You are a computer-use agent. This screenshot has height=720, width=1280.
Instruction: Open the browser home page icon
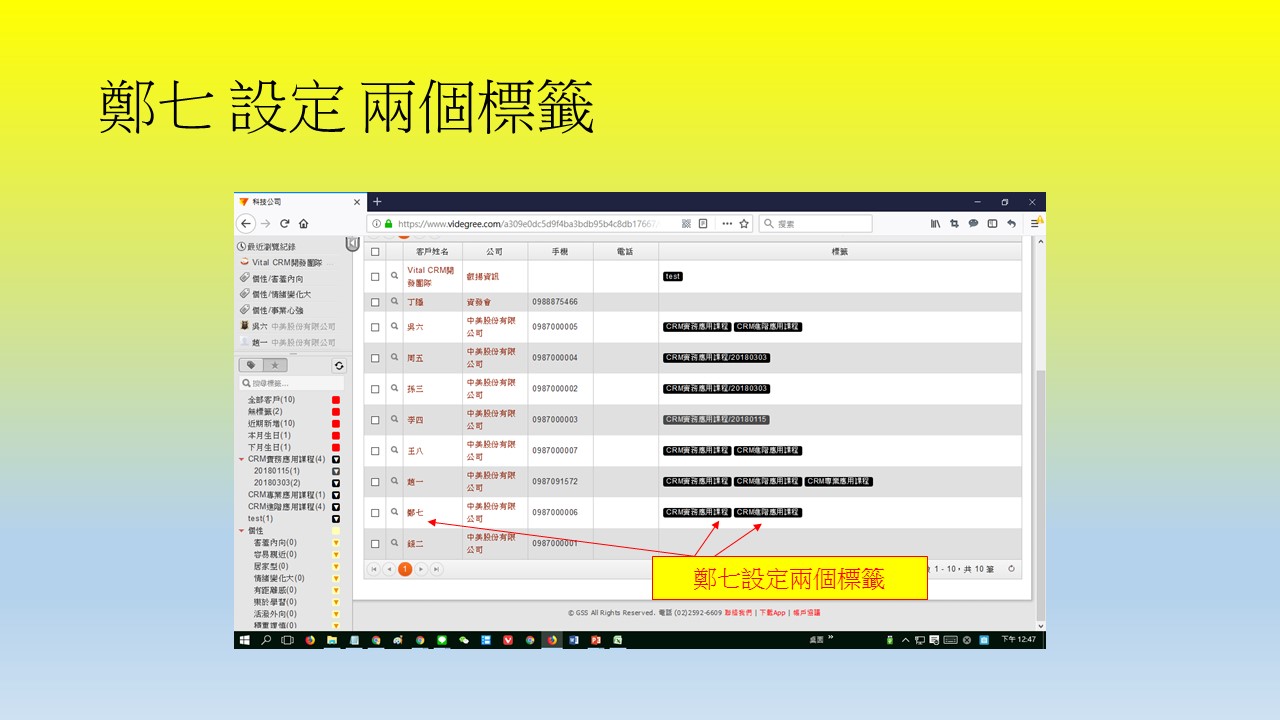click(303, 224)
